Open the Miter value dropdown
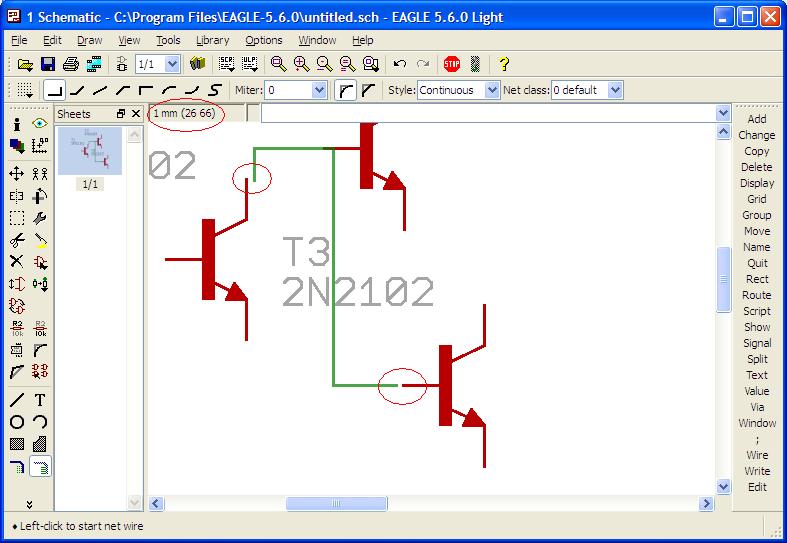787x543 pixels. pyautogui.click(x=319, y=90)
